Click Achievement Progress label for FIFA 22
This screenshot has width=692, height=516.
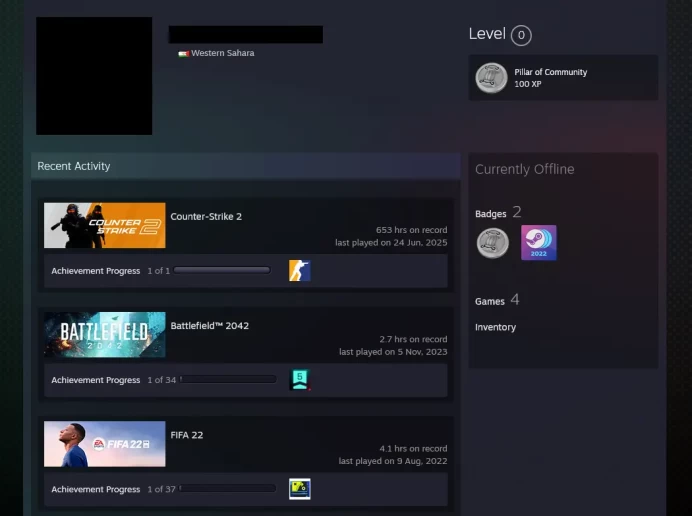pyautogui.click(x=95, y=489)
